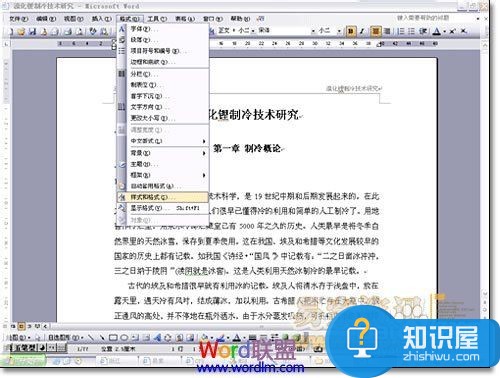Choose 分栏 menu entry
This screenshot has height=378, width=500.
pos(163,74)
